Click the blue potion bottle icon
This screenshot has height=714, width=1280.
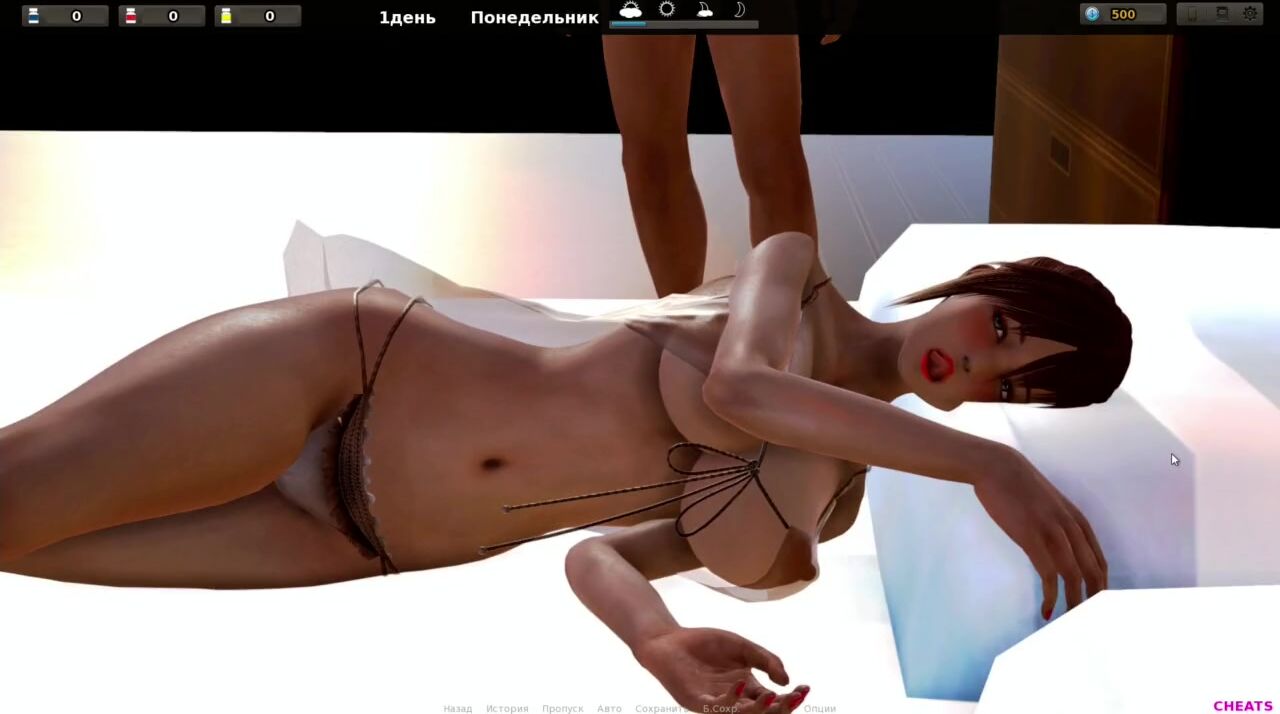(x=33, y=16)
